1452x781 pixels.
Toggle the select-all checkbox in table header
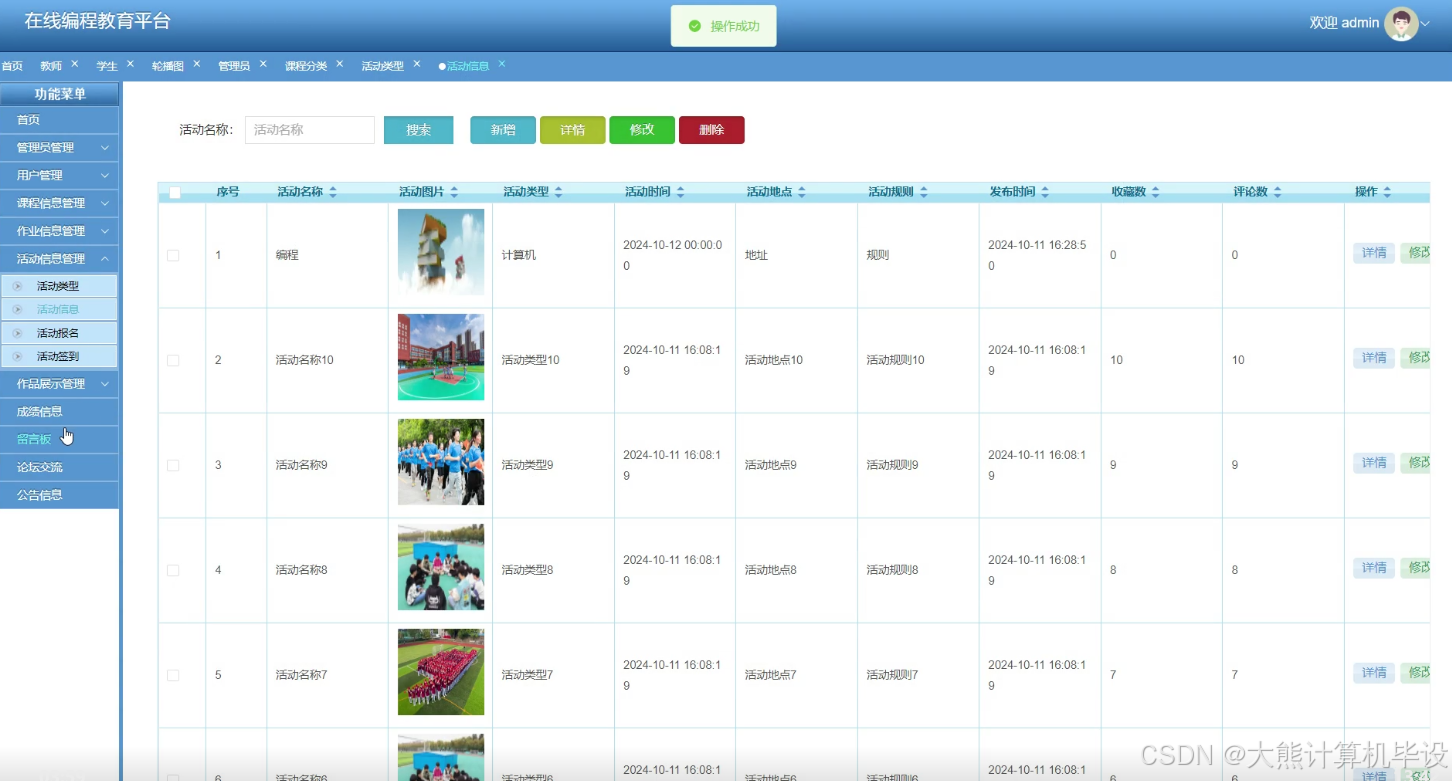point(175,192)
